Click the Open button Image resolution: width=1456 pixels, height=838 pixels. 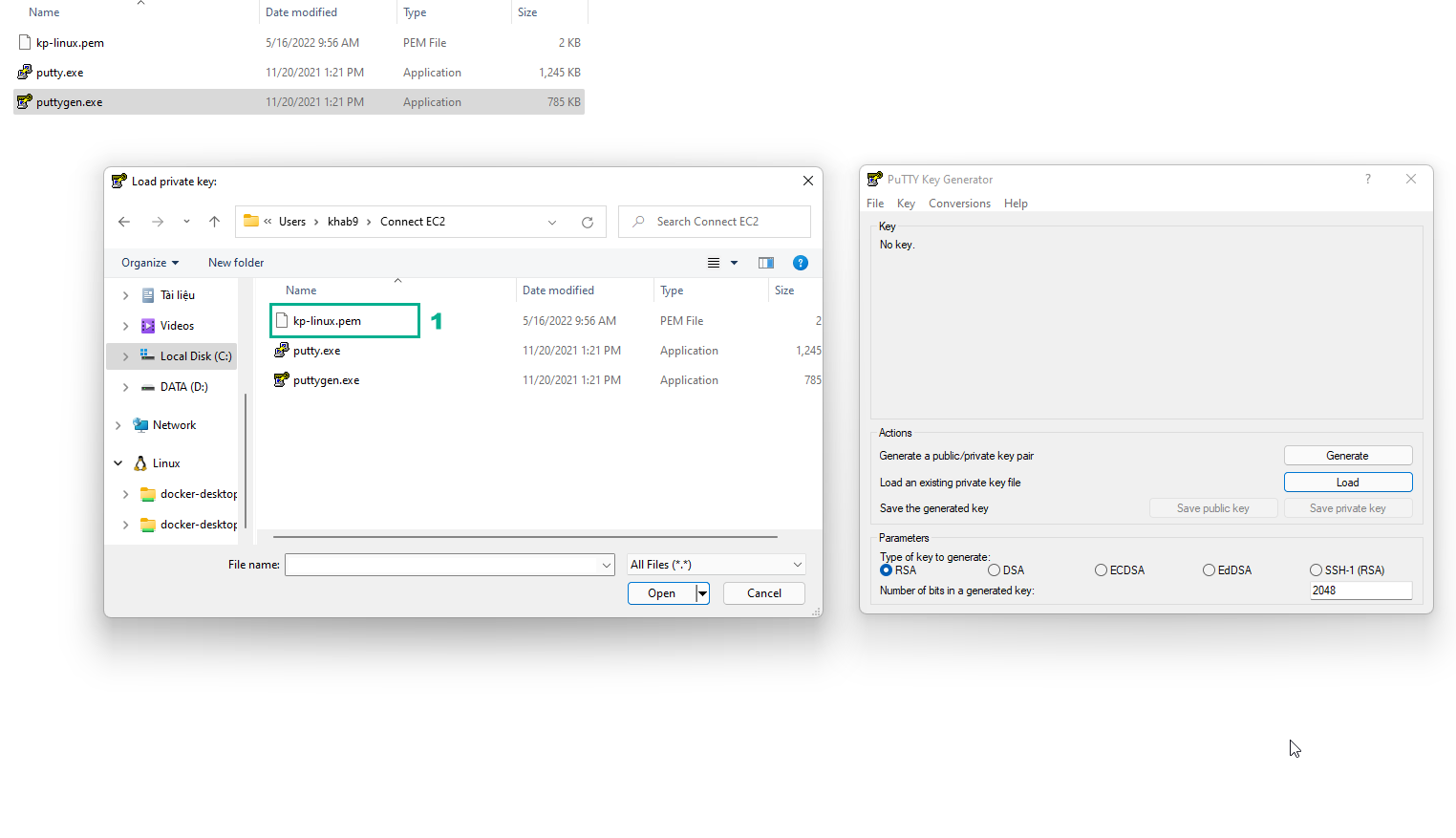[x=661, y=593]
